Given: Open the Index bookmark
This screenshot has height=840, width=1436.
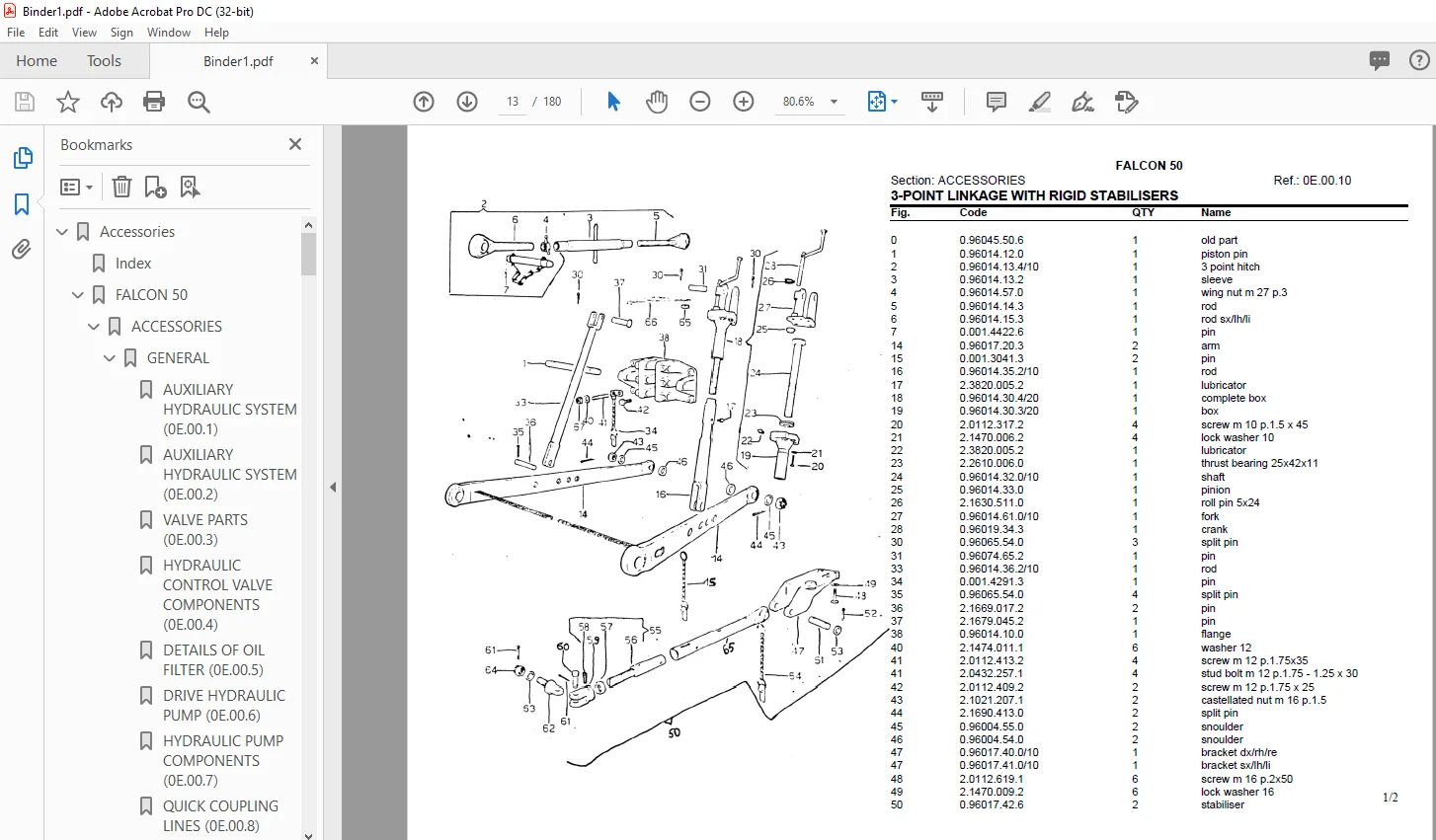Looking at the screenshot, I should (x=133, y=264).
